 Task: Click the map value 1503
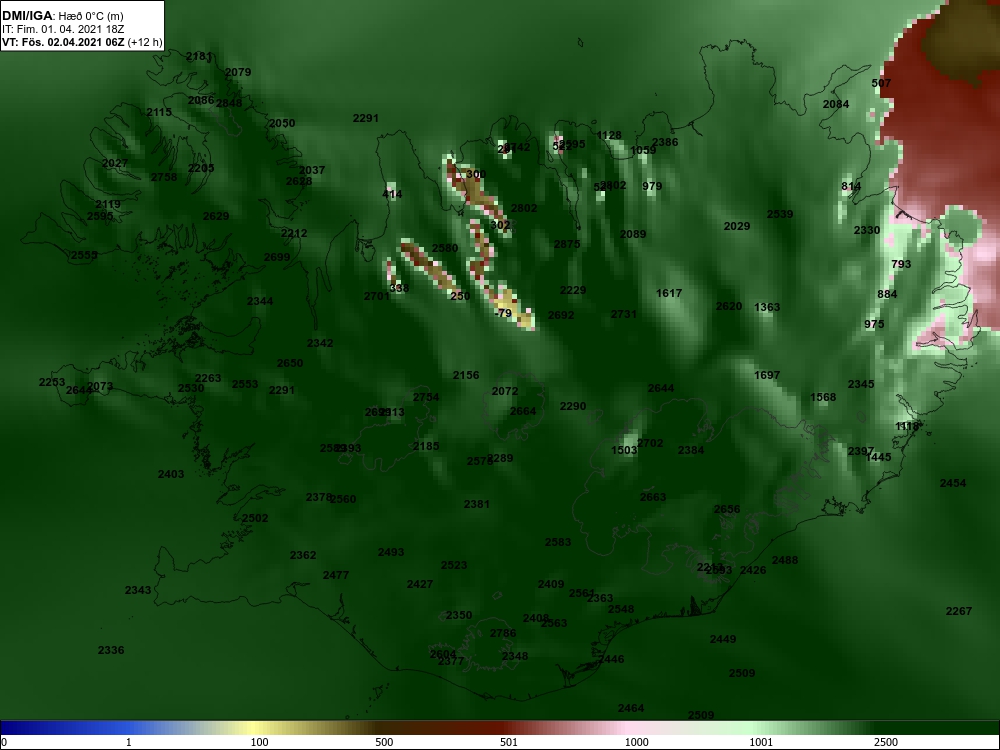click(x=624, y=450)
